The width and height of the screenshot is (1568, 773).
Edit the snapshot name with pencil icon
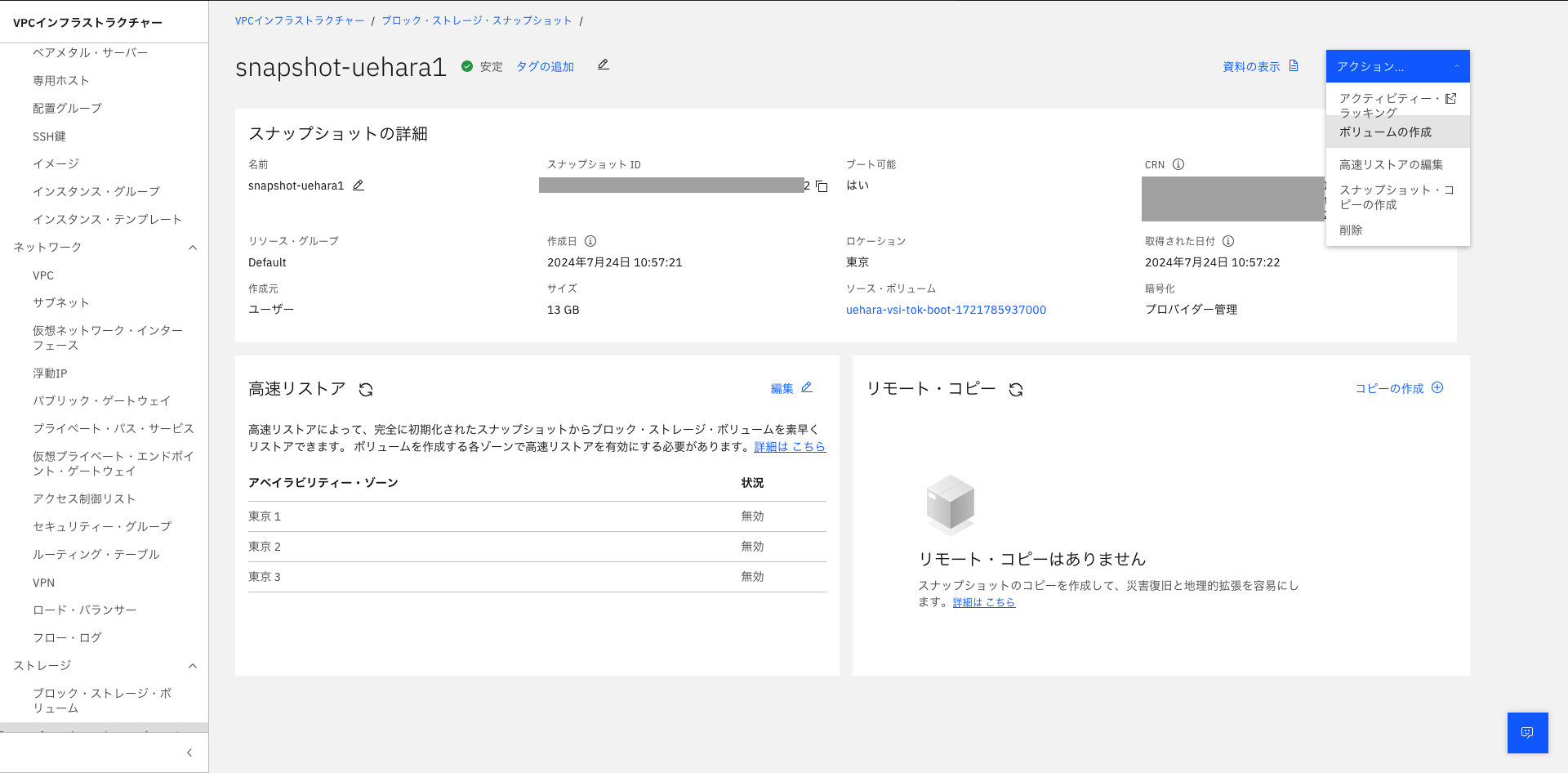tap(358, 185)
